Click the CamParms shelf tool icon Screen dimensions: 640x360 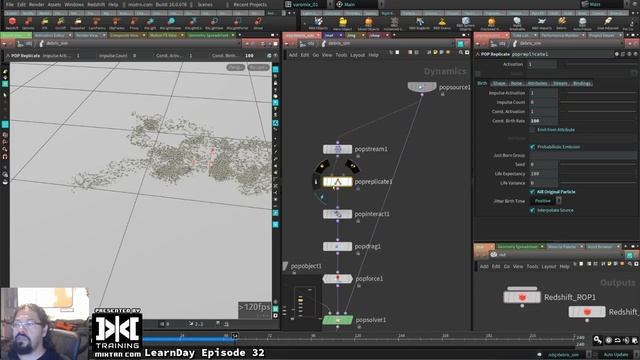pos(97,23)
